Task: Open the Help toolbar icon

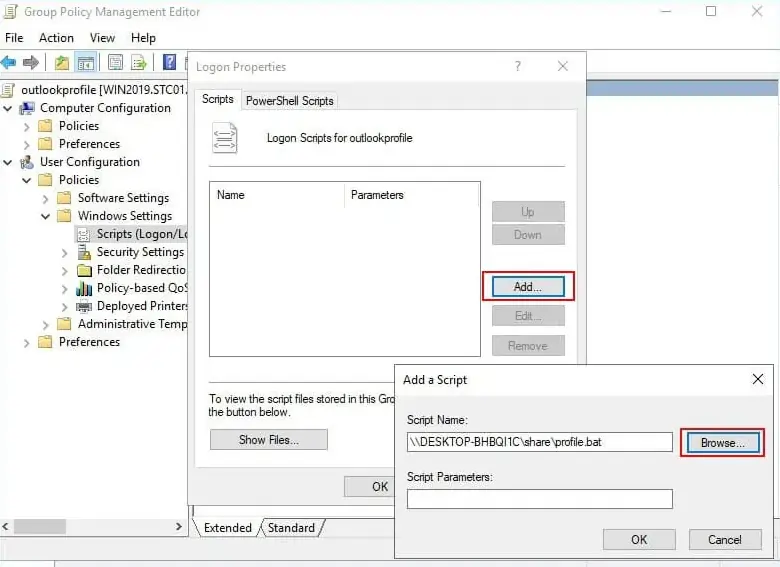Action: 169,63
